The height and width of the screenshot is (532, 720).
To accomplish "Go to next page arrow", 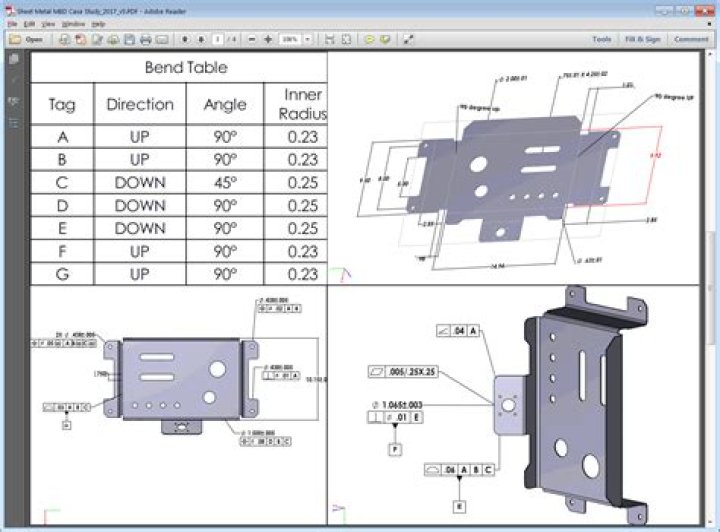I will point(201,39).
